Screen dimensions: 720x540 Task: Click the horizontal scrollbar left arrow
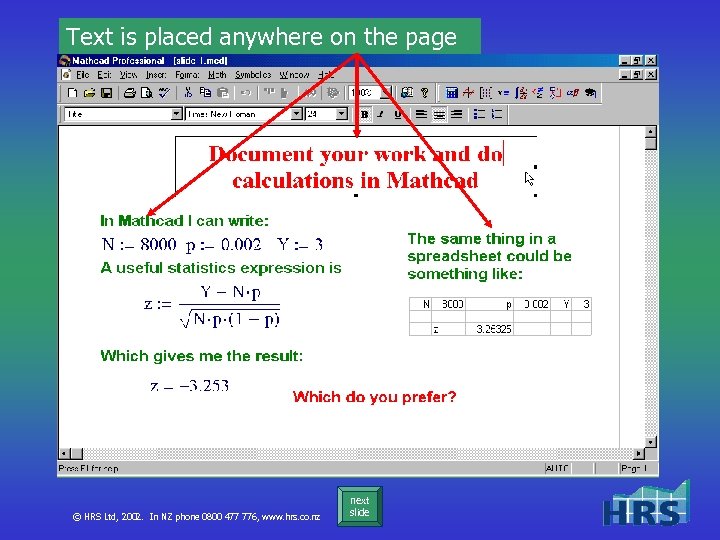pos(64,454)
